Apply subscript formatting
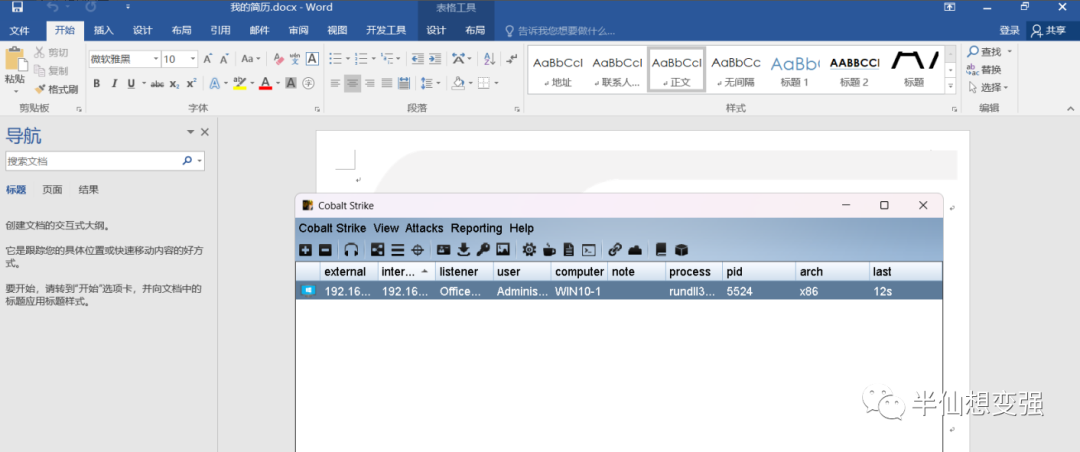1080x452 pixels. click(174, 83)
